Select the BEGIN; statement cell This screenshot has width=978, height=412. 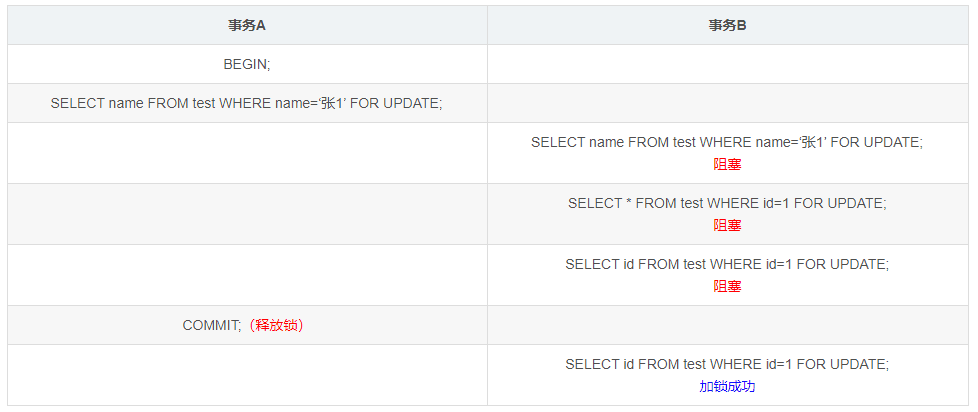[247, 64]
